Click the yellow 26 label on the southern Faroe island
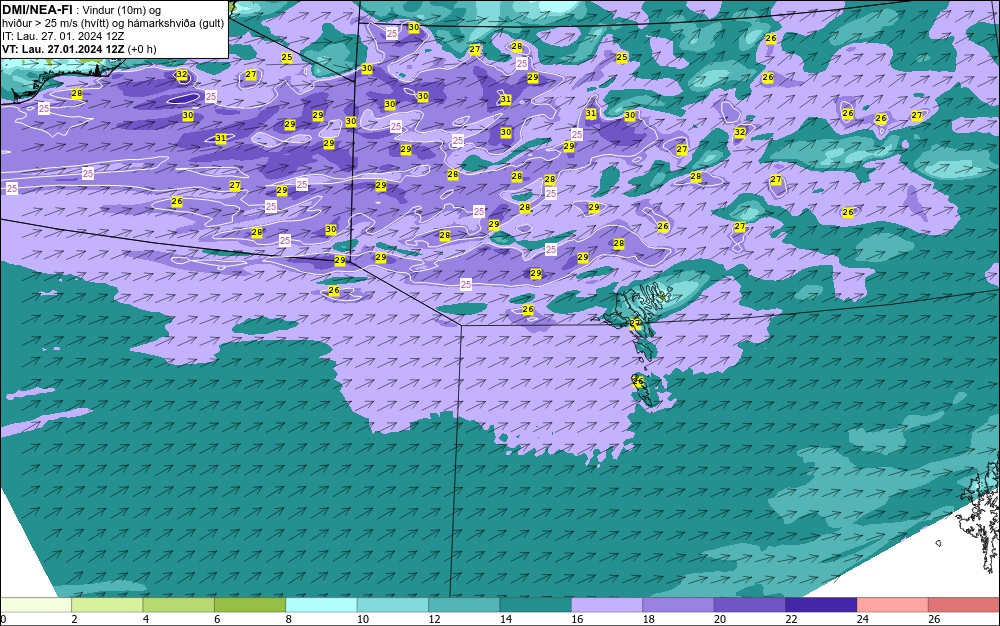The image size is (1000, 626). pos(638,381)
